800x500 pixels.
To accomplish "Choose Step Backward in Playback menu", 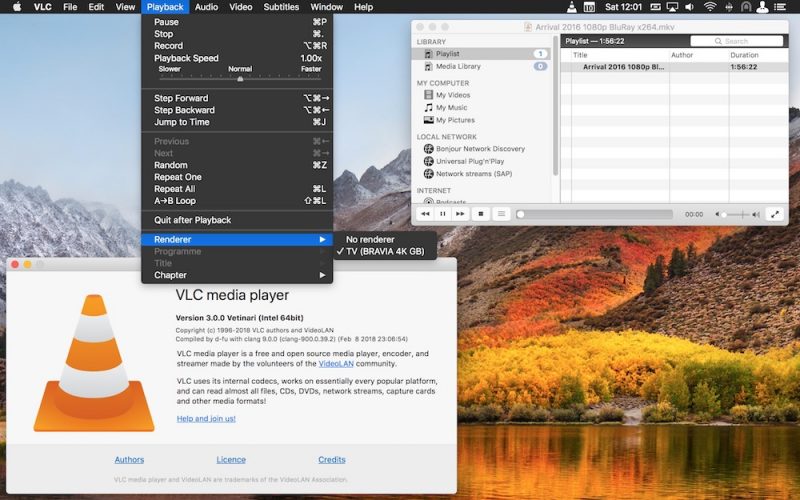I will (x=237, y=110).
